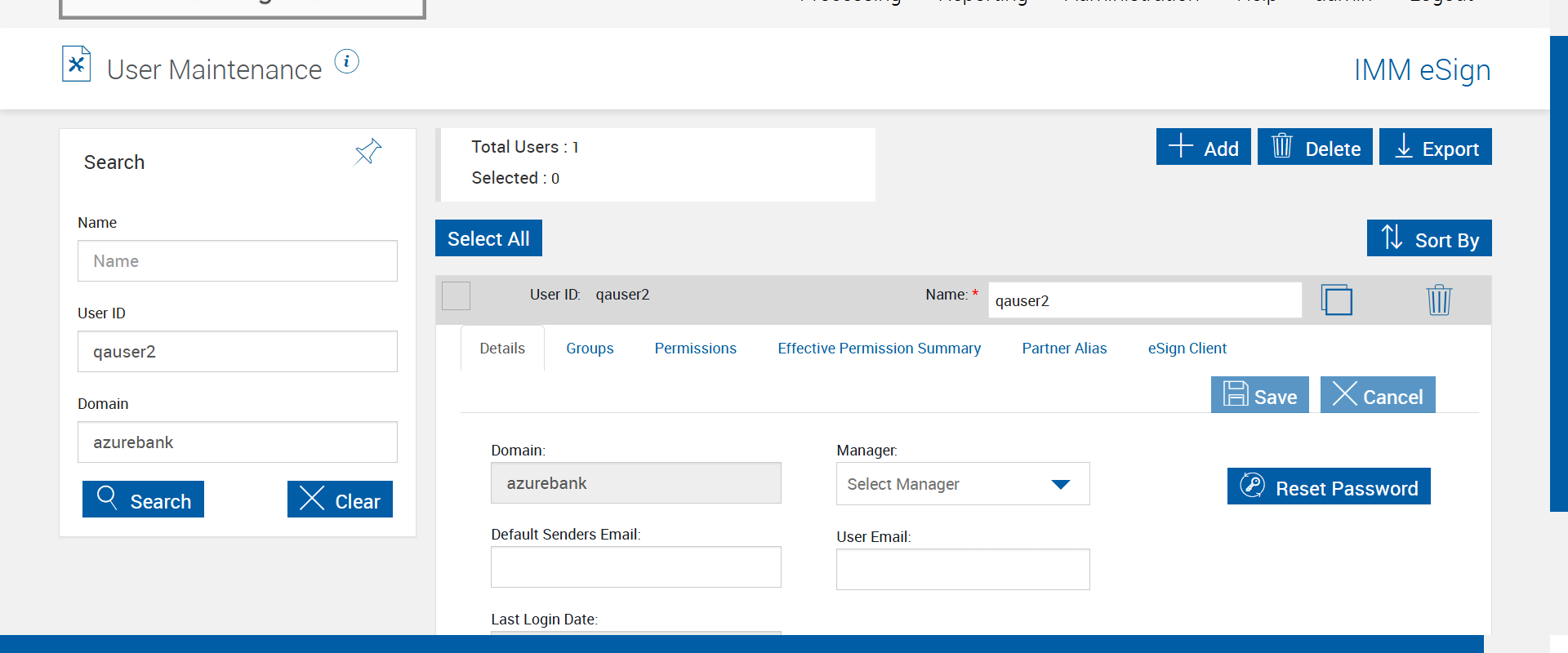This screenshot has width=1568, height=653.
Task: Click the copy user icon for qauser2
Action: point(1336,300)
